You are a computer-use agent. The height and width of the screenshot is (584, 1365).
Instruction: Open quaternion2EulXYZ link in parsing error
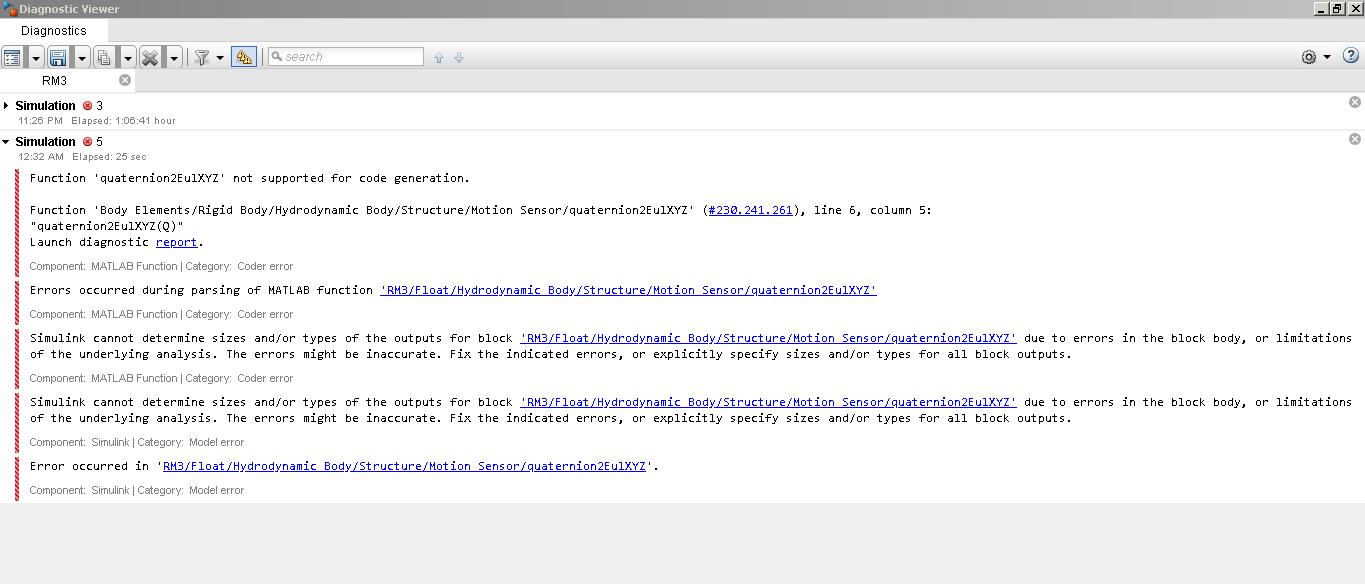(x=628, y=290)
